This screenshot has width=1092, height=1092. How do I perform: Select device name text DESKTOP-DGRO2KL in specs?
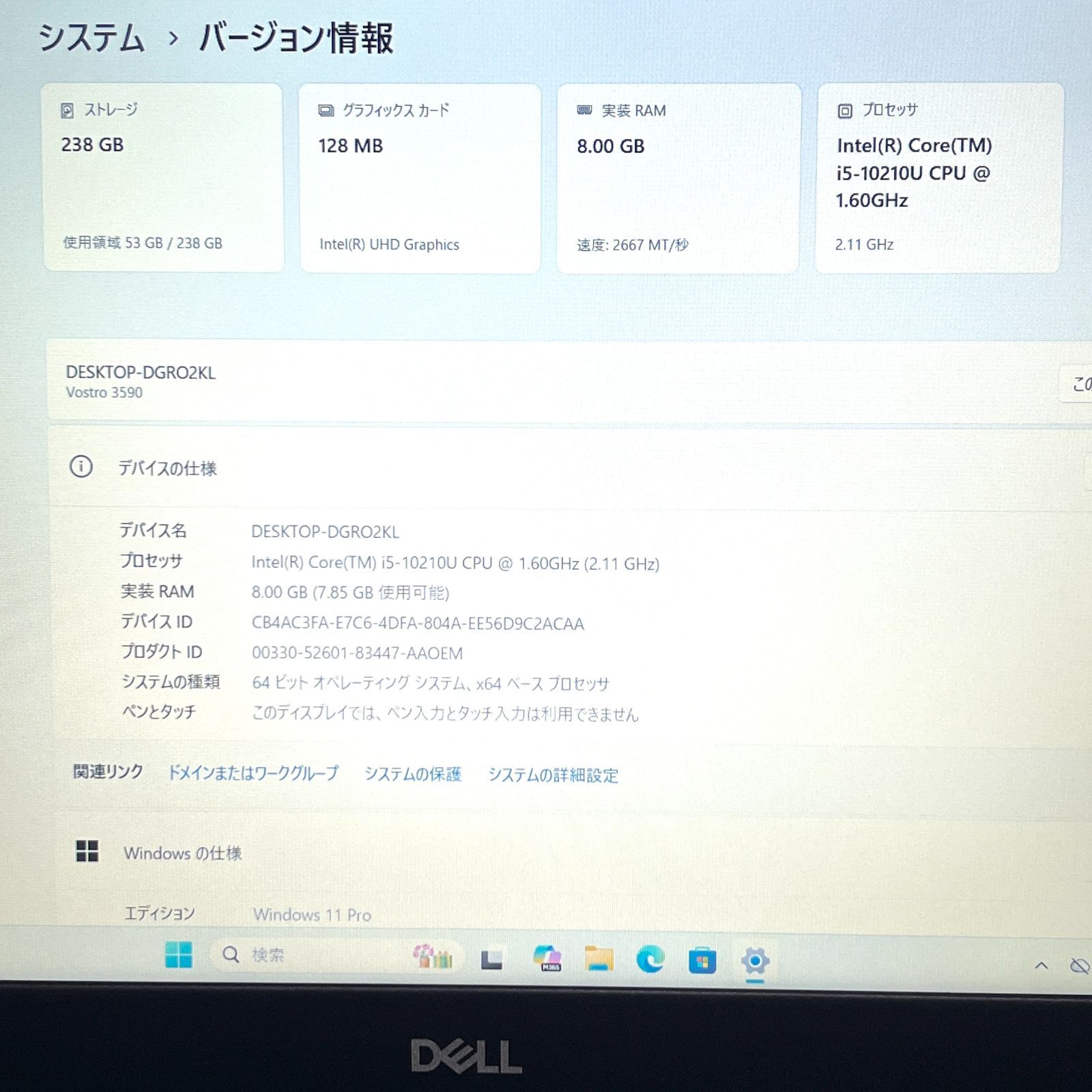(325, 532)
